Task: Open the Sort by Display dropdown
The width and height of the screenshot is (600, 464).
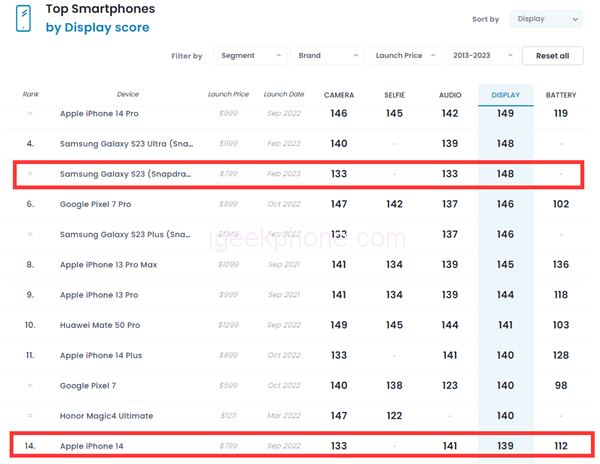Action: pyautogui.click(x=545, y=19)
